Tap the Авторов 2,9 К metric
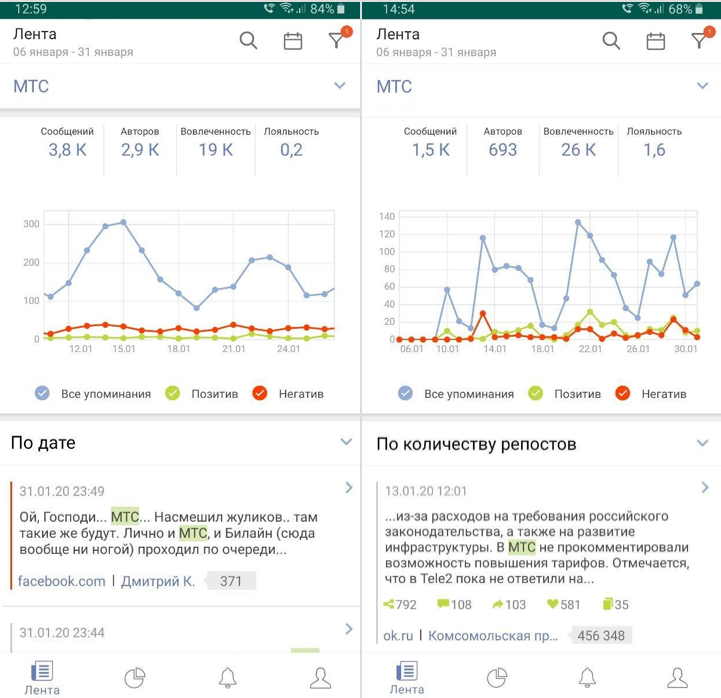 140,143
